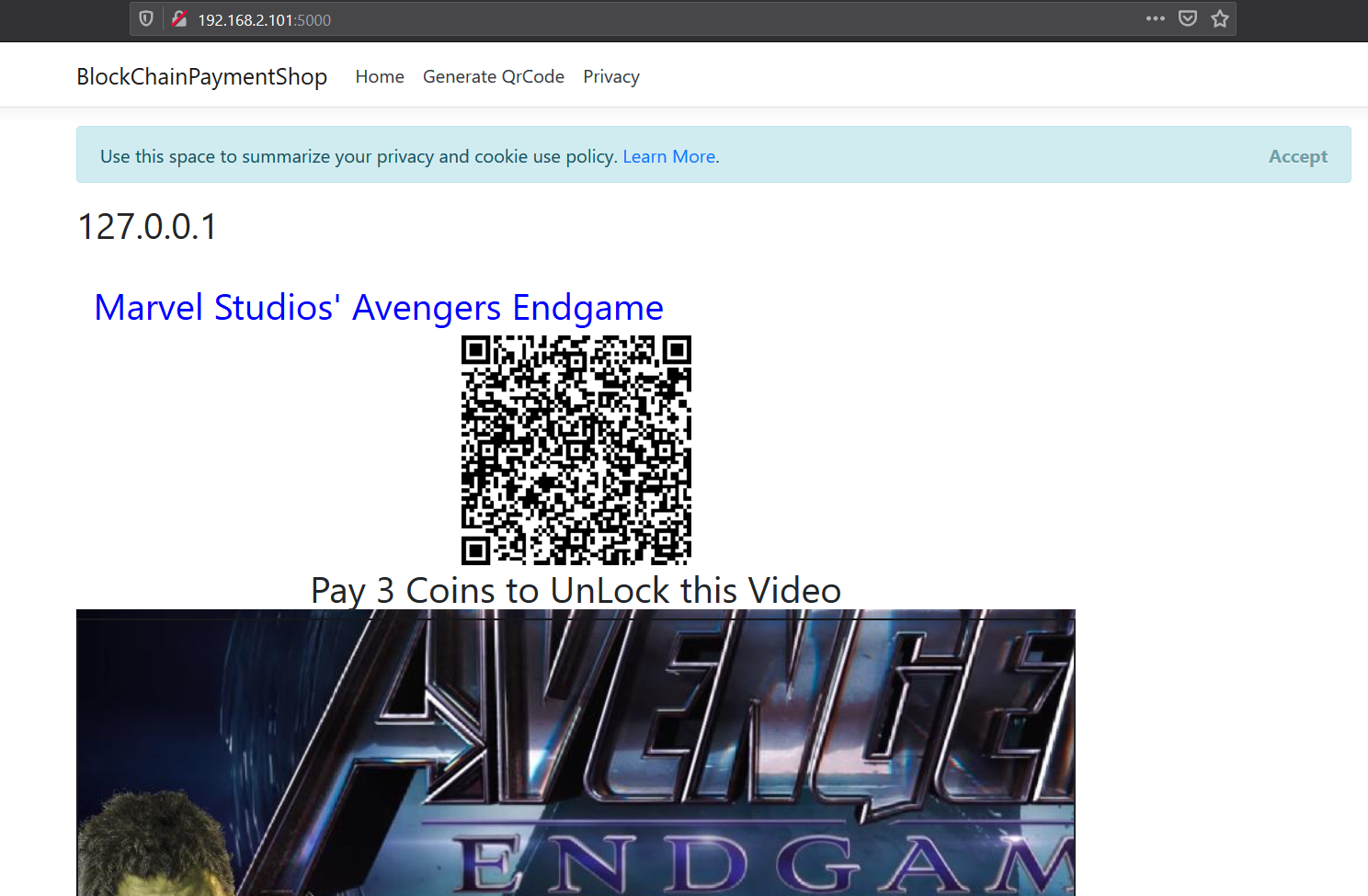
Task: Click the insecure connection padlock icon
Action: (179, 18)
